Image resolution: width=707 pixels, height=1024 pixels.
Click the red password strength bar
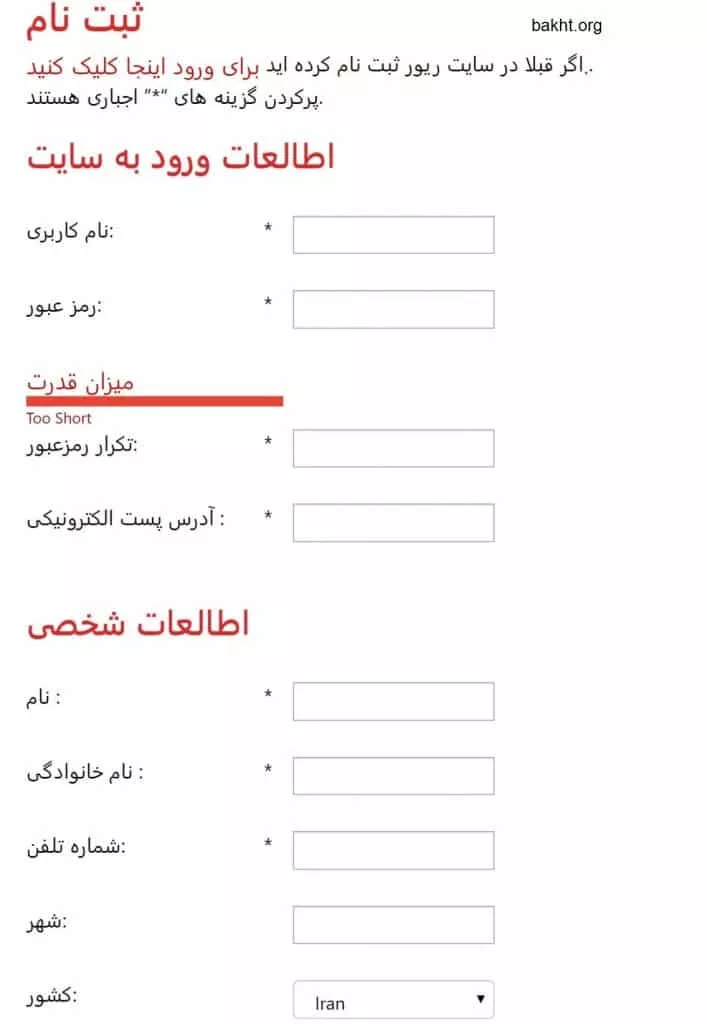tap(155, 401)
